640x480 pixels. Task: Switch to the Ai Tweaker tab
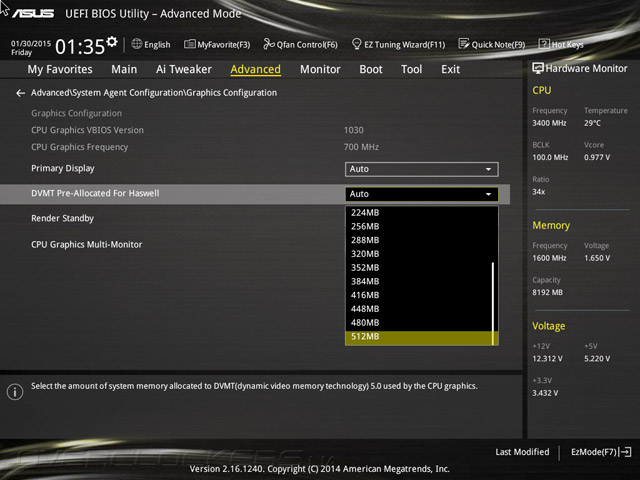(x=184, y=69)
